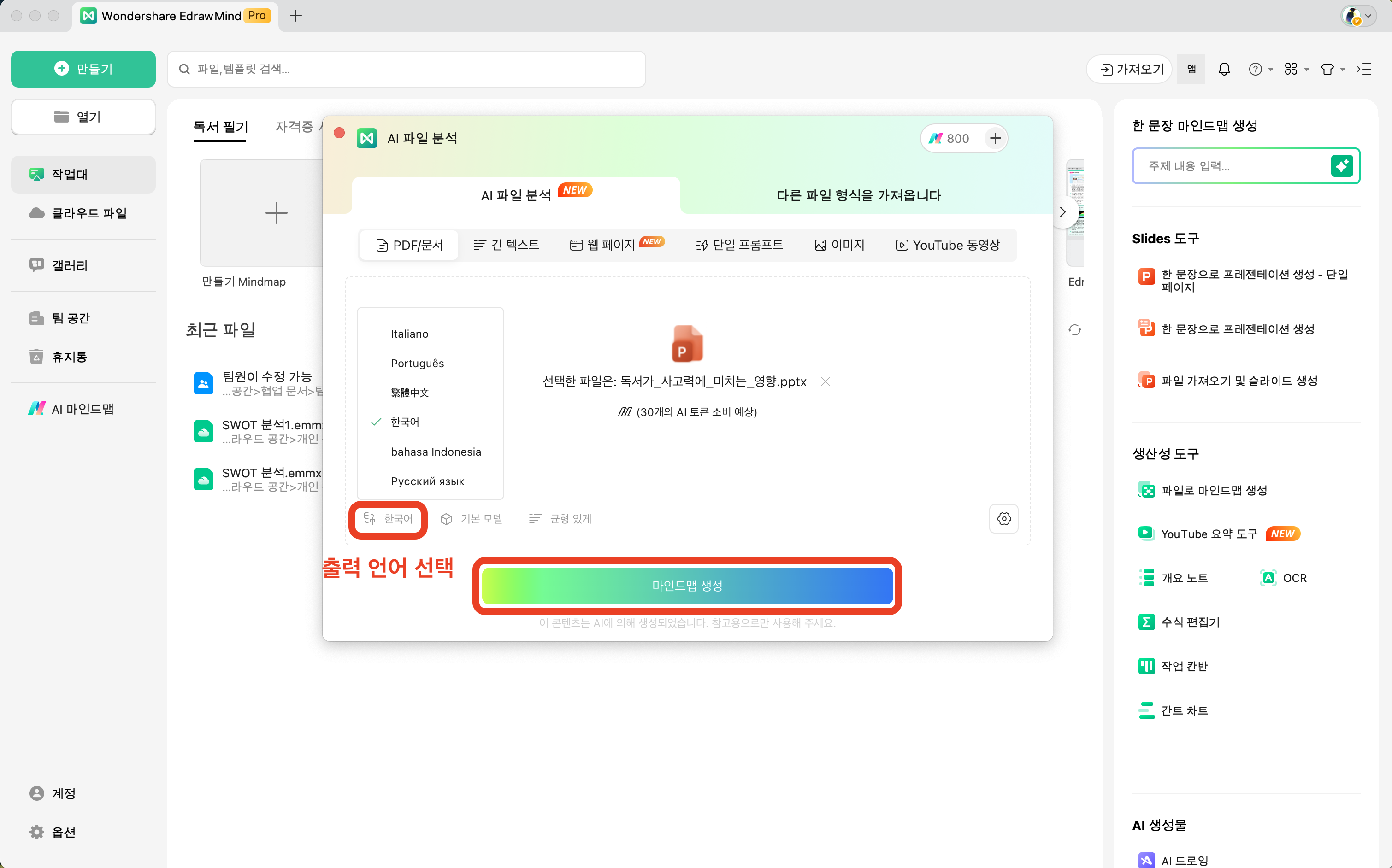Add AI tokens with the plus button
This screenshot has width=1392, height=868.
click(x=995, y=138)
